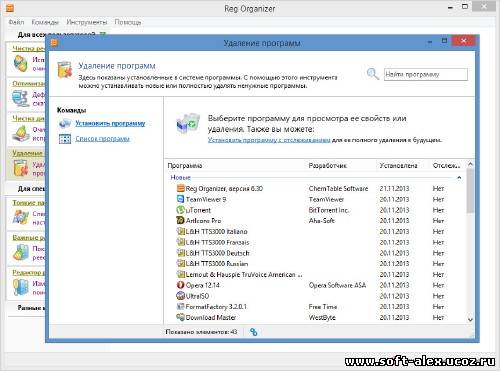The image size is (500, 371).
Task: Click the registry cleaning icon in main window
Action: coord(20,63)
